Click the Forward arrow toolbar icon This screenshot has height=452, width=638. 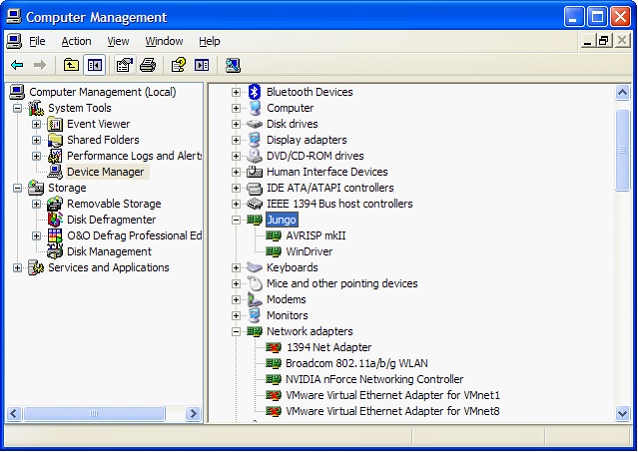tap(39, 65)
